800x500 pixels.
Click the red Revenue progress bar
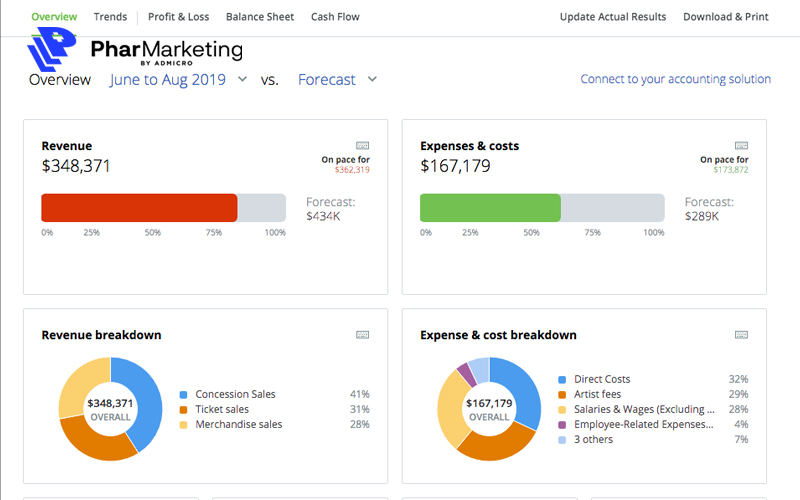tap(139, 208)
